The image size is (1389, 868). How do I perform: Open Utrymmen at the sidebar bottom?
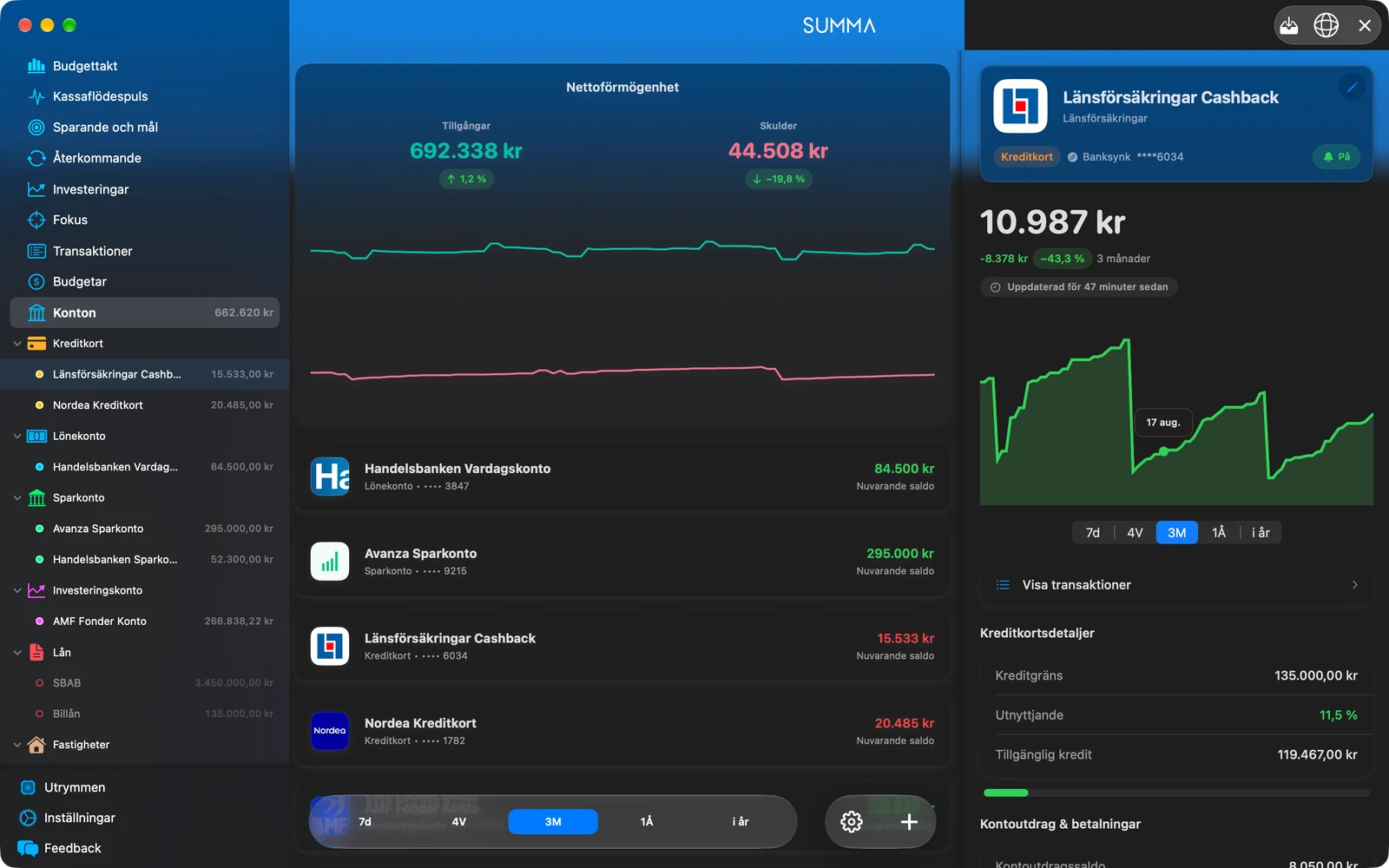[x=62, y=787]
